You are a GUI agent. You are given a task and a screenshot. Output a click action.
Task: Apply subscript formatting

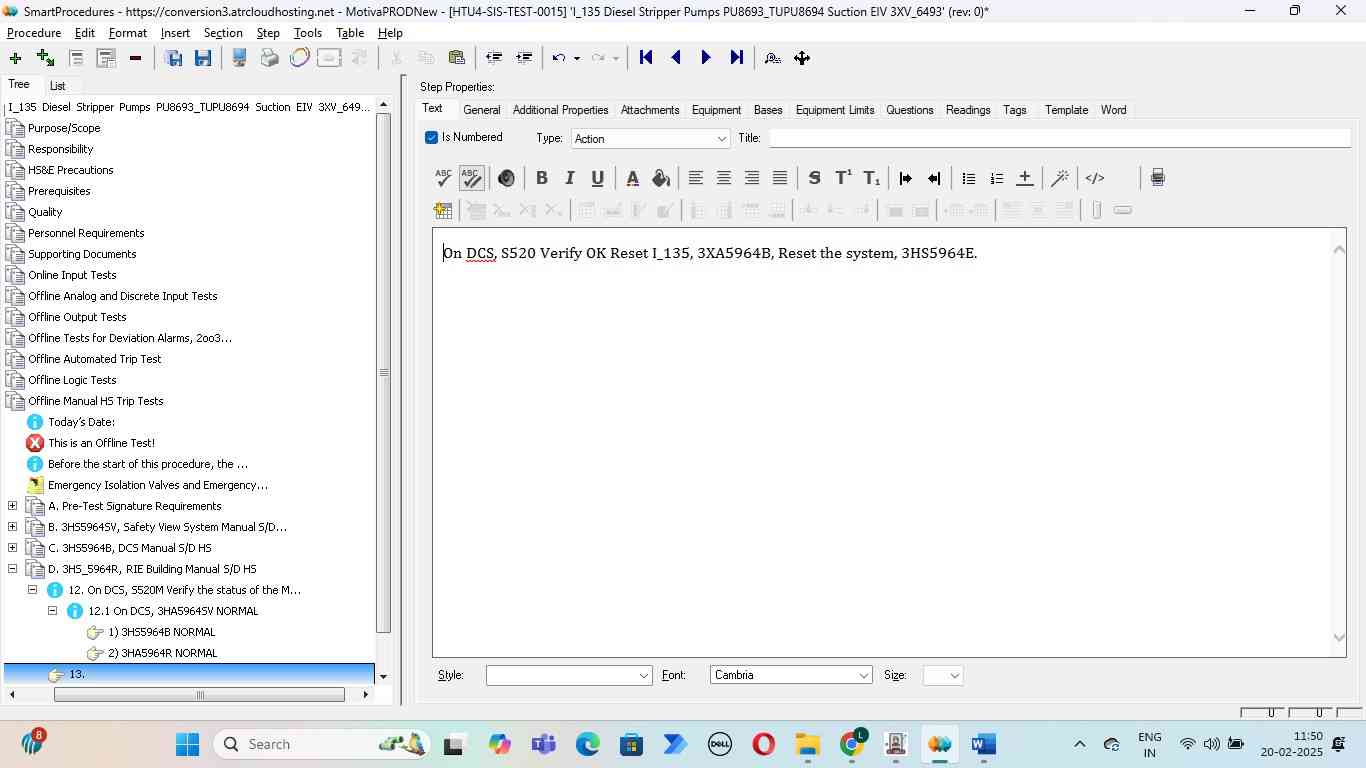point(872,178)
